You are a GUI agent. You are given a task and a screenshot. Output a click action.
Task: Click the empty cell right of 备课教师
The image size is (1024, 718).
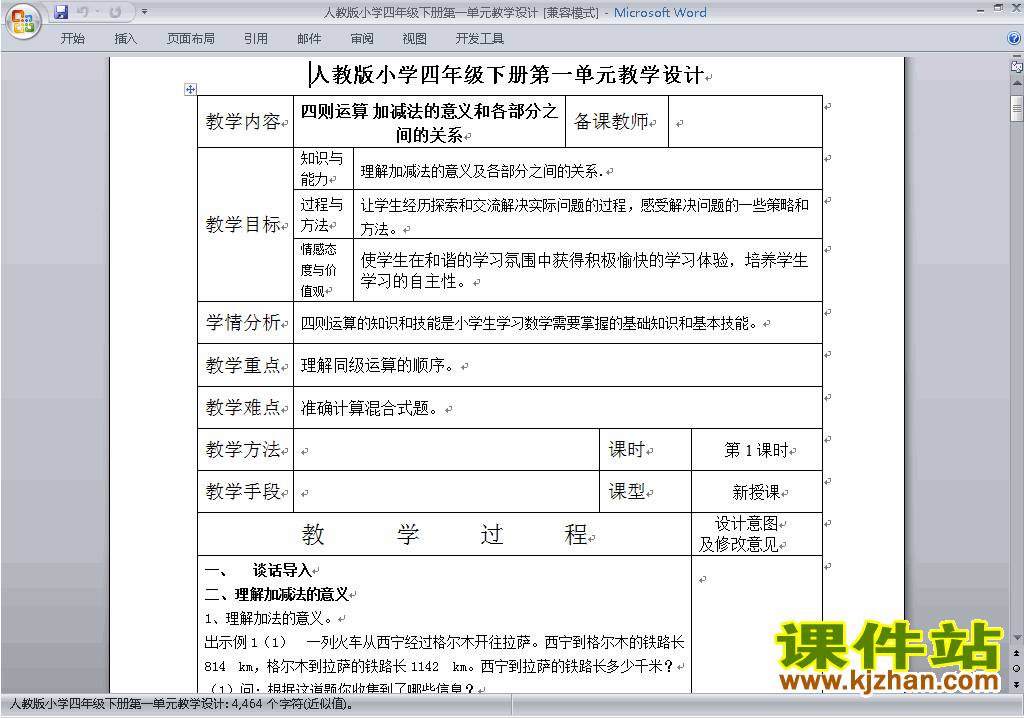(x=745, y=122)
